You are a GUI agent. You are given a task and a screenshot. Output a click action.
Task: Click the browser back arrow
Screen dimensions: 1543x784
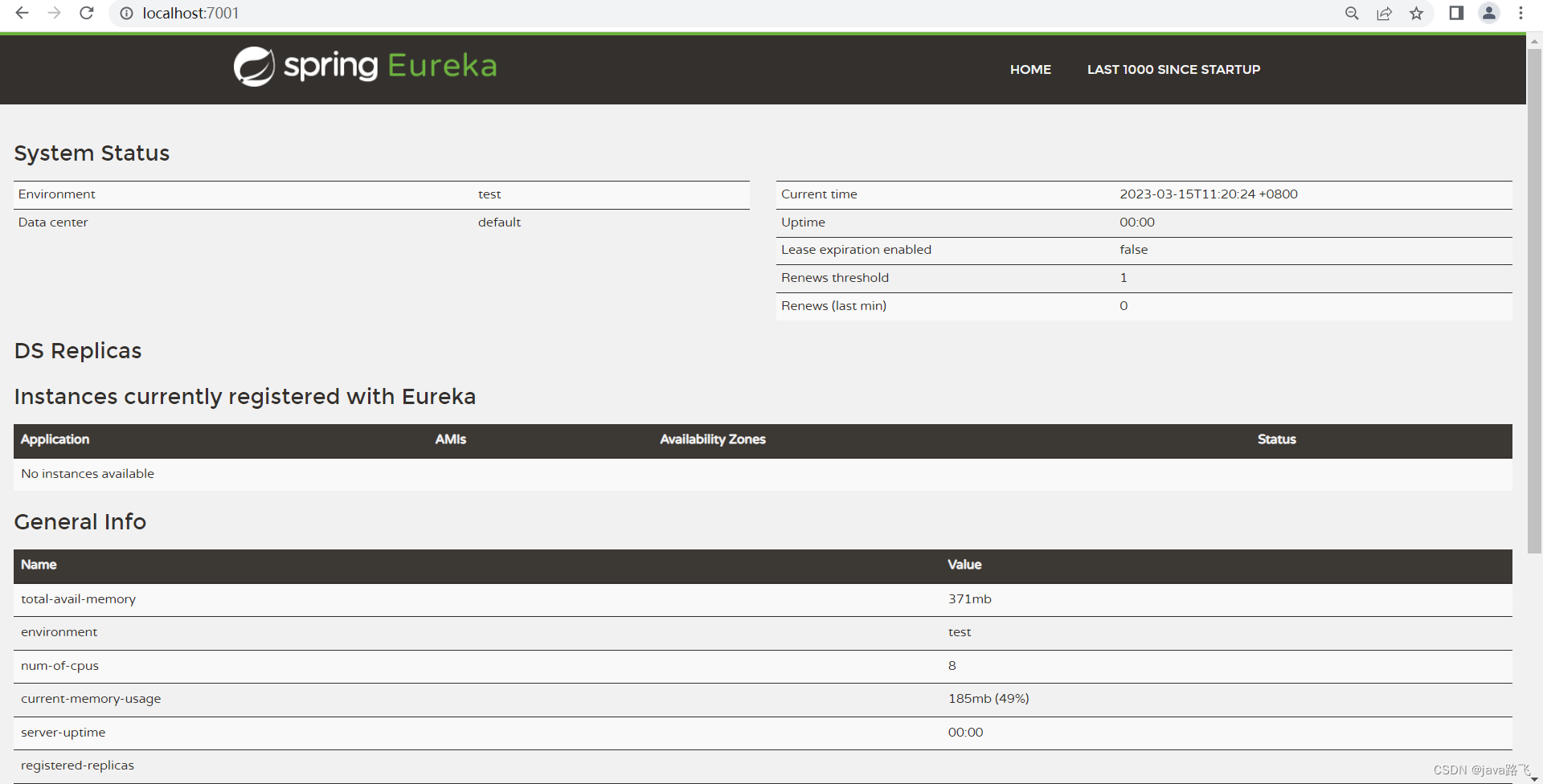point(23,13)
